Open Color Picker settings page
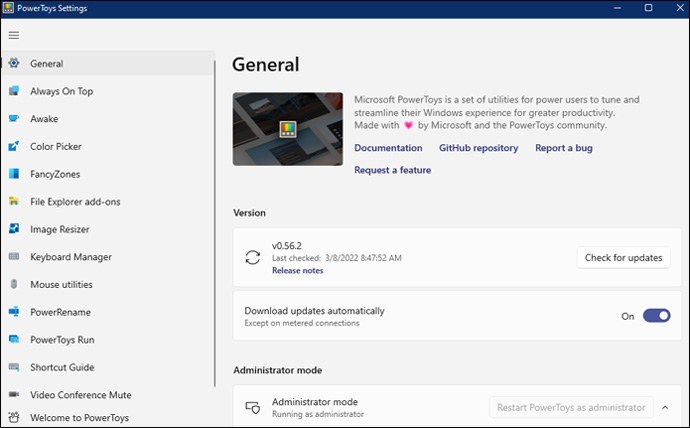The height and width of the screenshot is (428, 690). (108, 146)
